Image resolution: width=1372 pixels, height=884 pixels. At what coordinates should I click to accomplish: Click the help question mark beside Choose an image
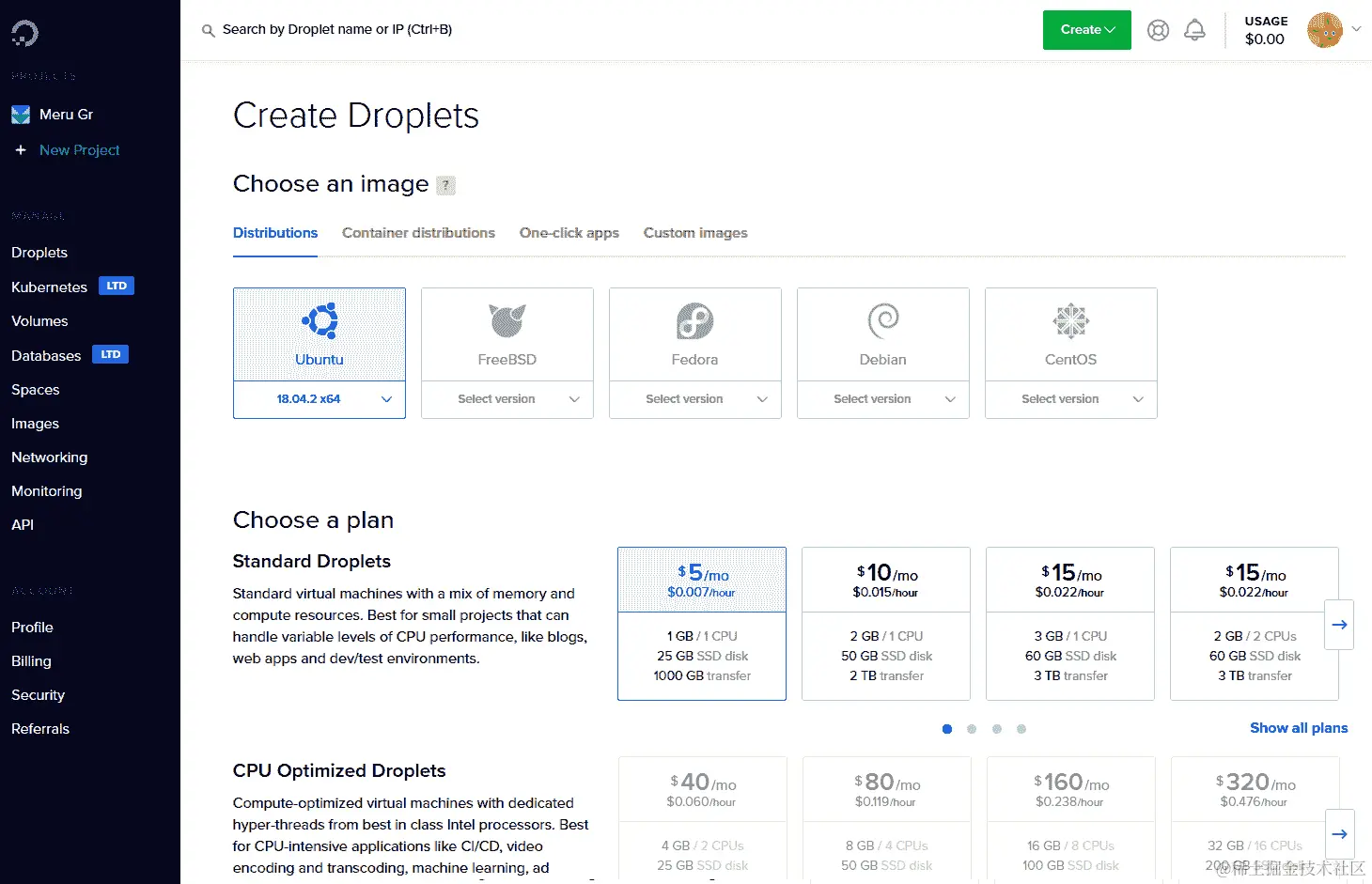pos(446,185)
